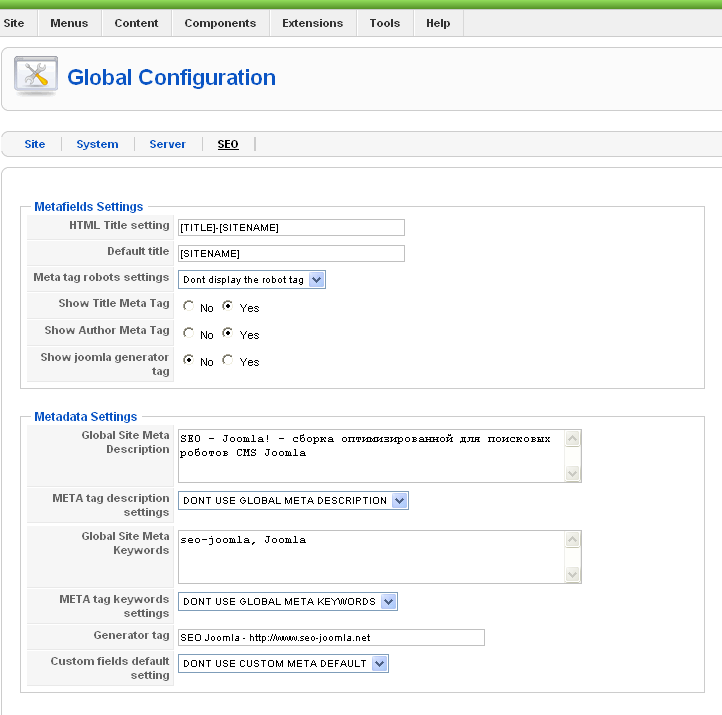The height and width of the screenshot is (715, 722).
Task: Open the Help menu
Action: [x=438, y=23]
